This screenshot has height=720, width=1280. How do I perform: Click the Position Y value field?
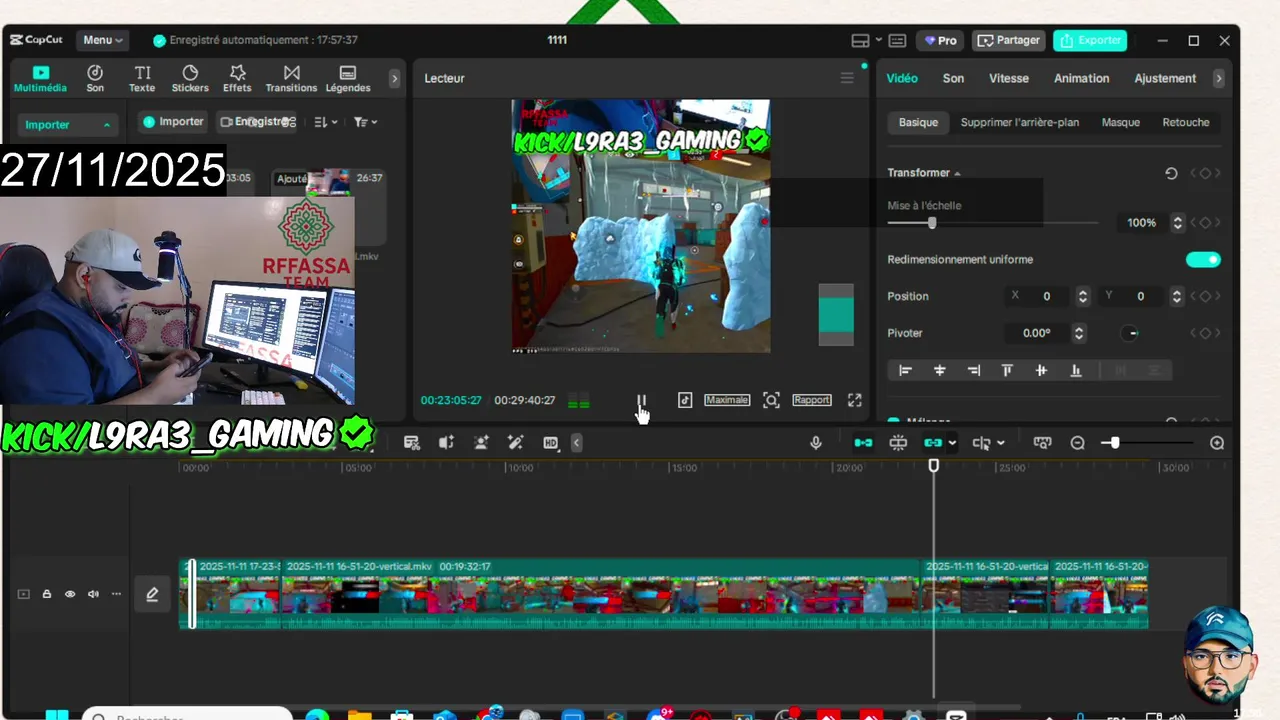1140,296
